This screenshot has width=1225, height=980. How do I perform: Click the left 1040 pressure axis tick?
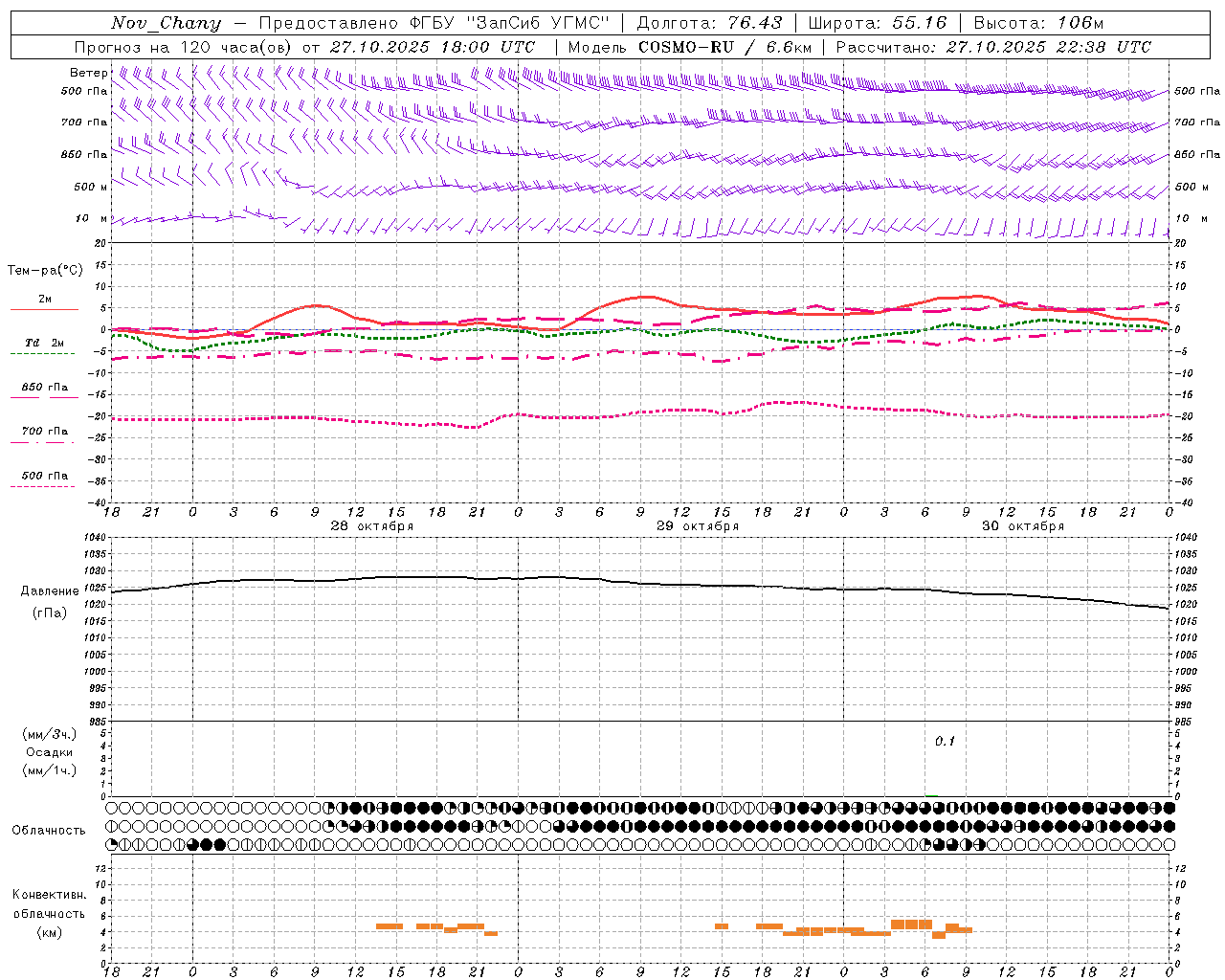94,538
